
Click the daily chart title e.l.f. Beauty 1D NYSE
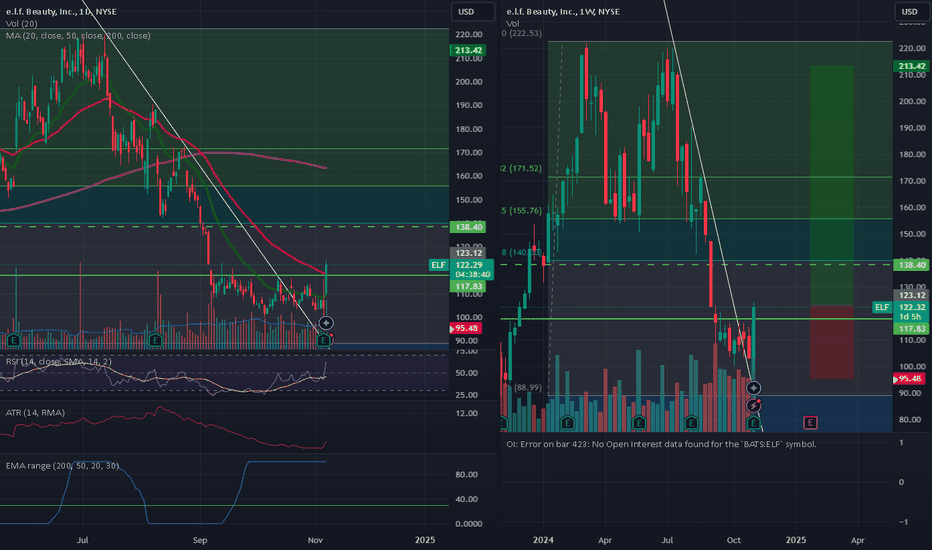pyautogui.click(x=61, y=11)
